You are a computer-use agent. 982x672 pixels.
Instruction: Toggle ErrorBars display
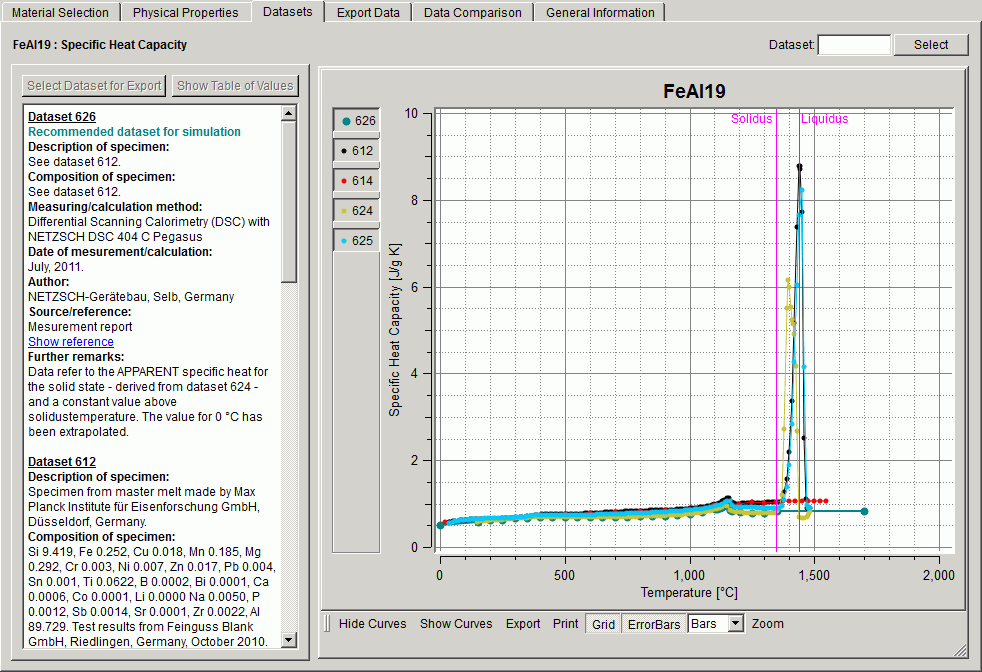[x=653, y=624]
